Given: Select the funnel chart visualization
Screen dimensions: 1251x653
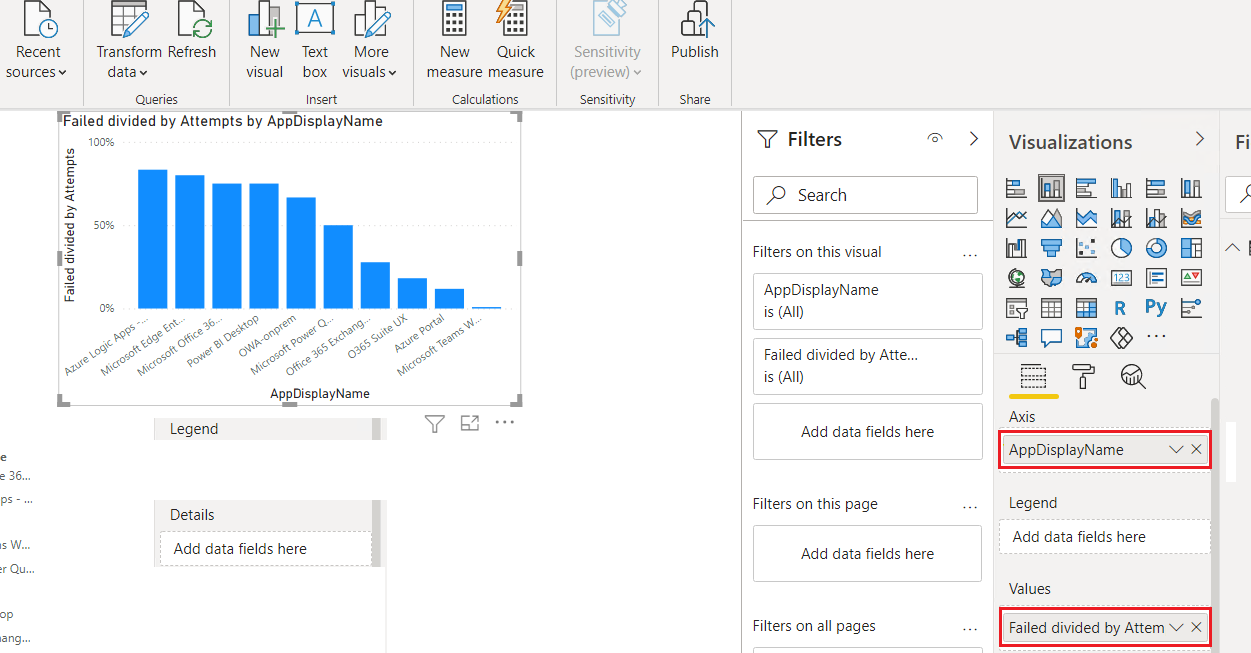Looking at the screenshot, I should click(x=1051, y=247).
